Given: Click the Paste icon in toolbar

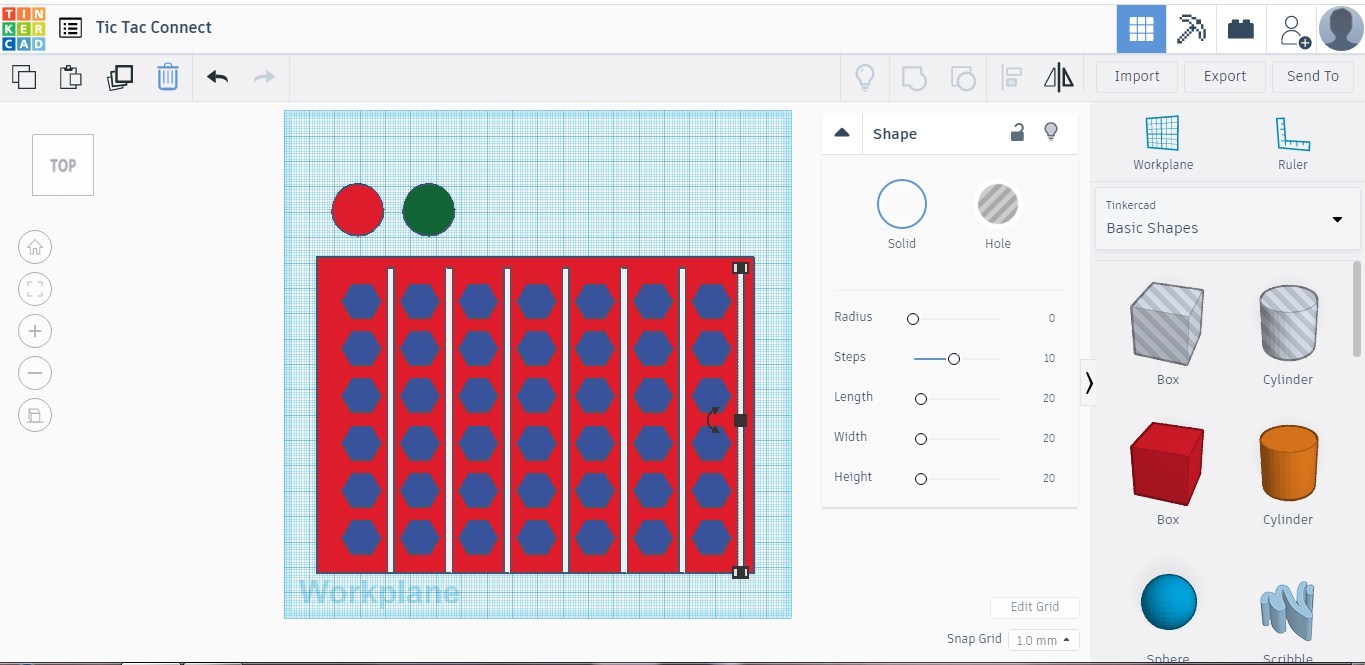Looking at the screenshot, I should point(71,77).
